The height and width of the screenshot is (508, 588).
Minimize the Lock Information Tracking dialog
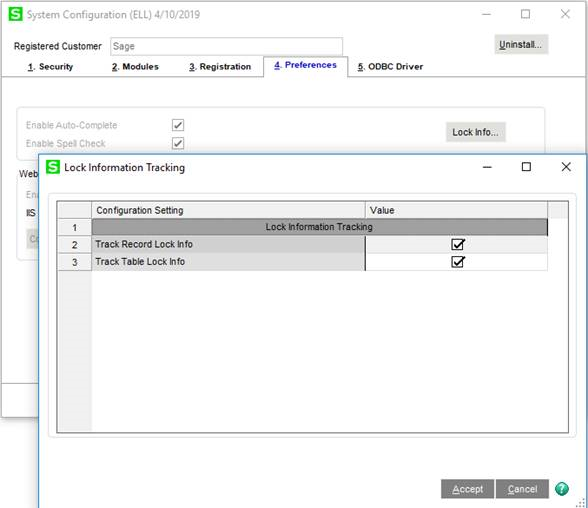point(487,167)
